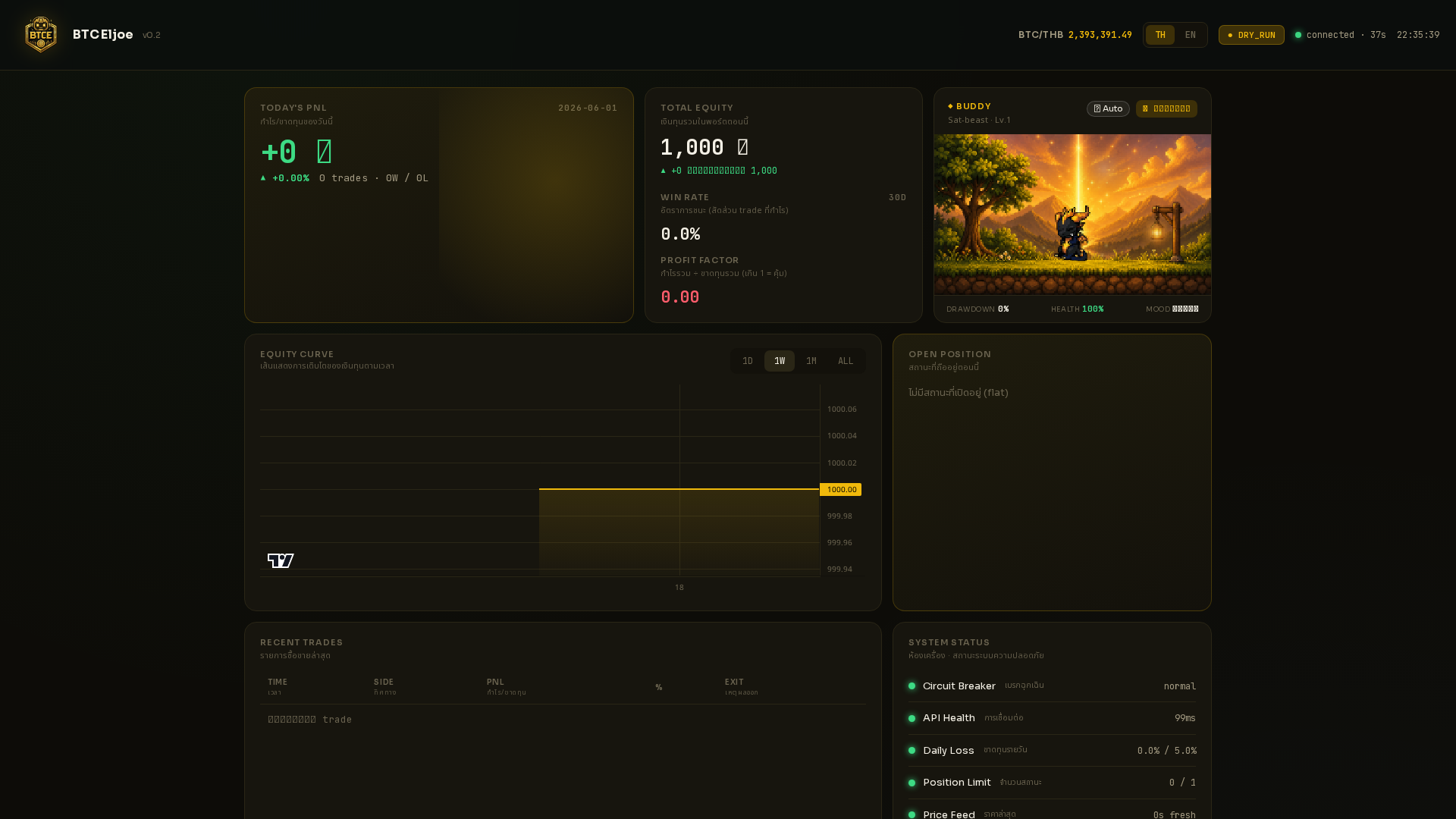Click the SYSTEM STATUS heading
1456x819 pixels.
[x=949, y=642]
